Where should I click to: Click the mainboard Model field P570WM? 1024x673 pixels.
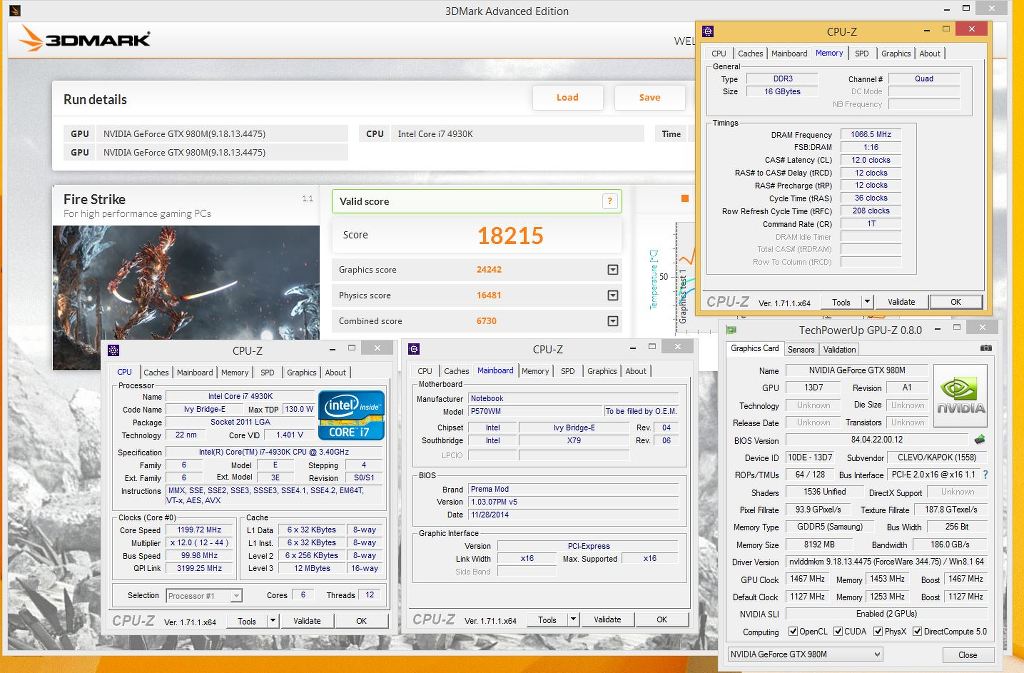tap(535, 411)
